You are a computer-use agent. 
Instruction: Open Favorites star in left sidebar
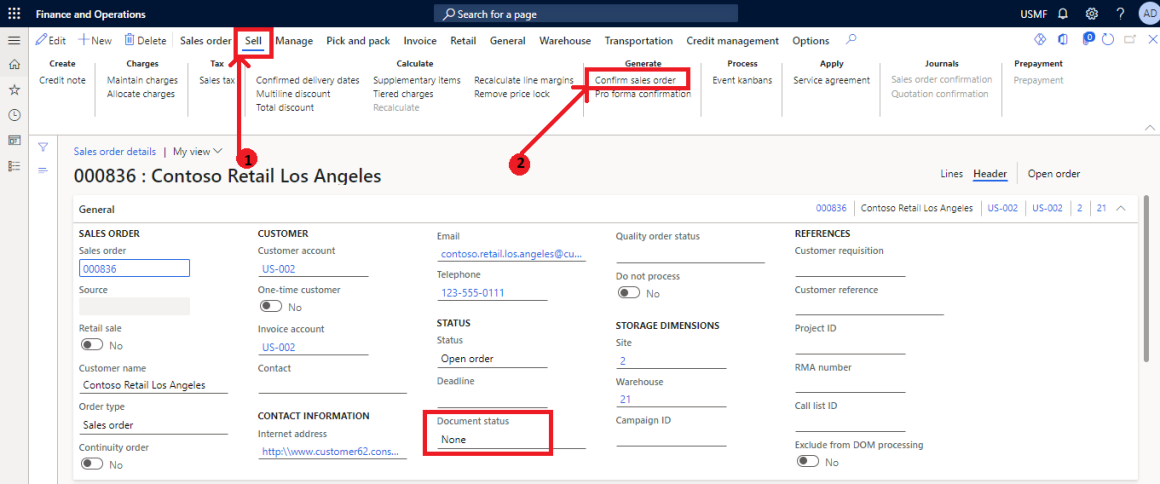point(14,90)
